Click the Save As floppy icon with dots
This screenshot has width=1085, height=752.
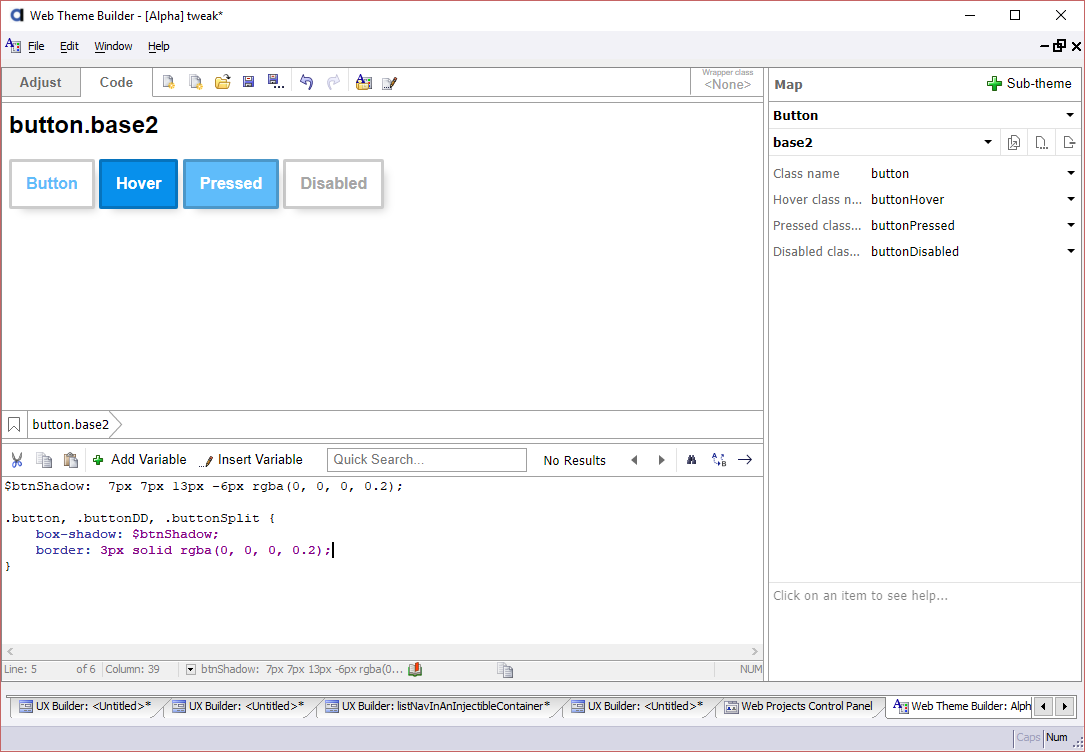[x=275, y=82]
